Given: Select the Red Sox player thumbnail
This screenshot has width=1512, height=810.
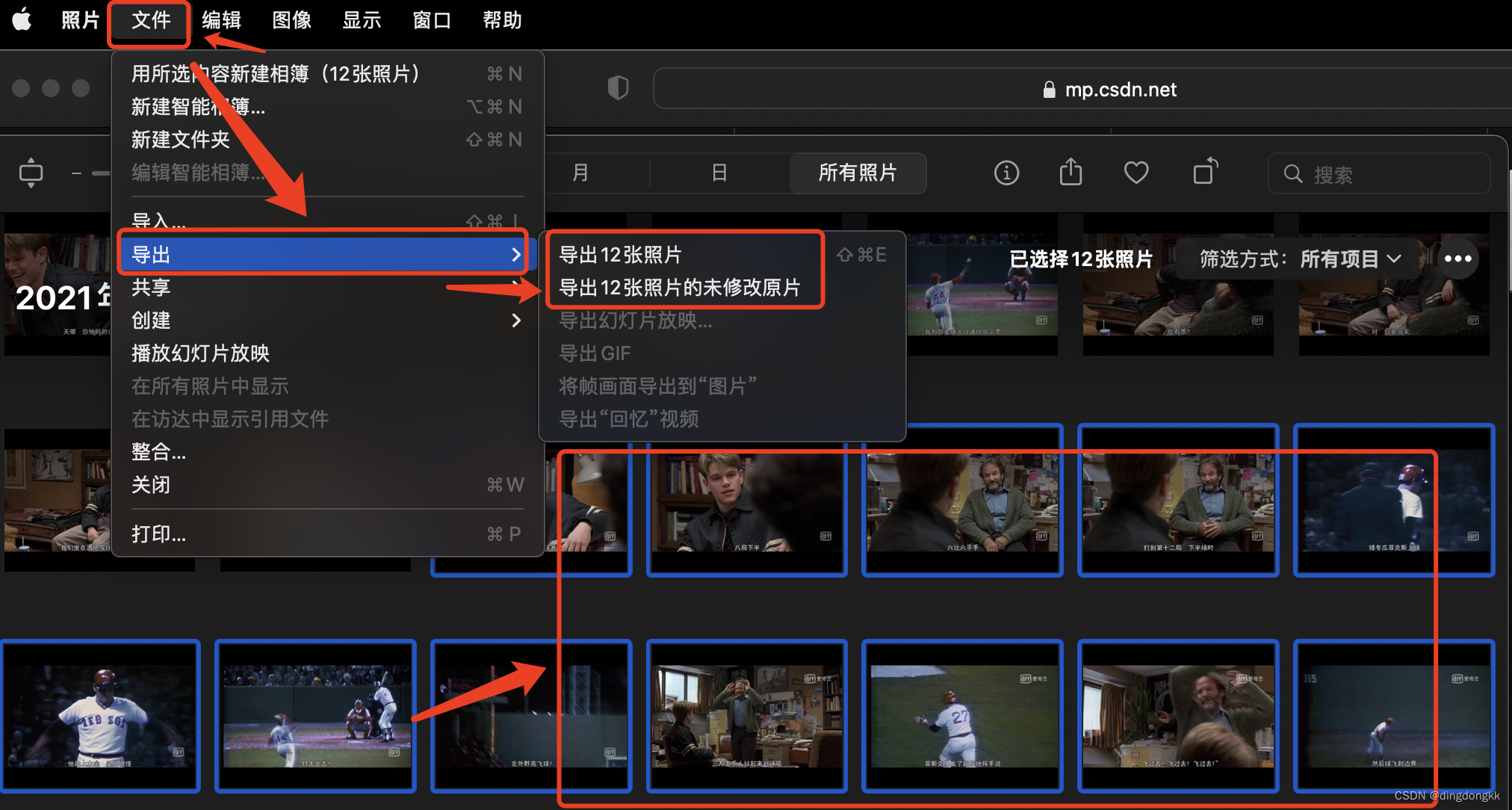Looking at the screenshot, I should point(101,716).
